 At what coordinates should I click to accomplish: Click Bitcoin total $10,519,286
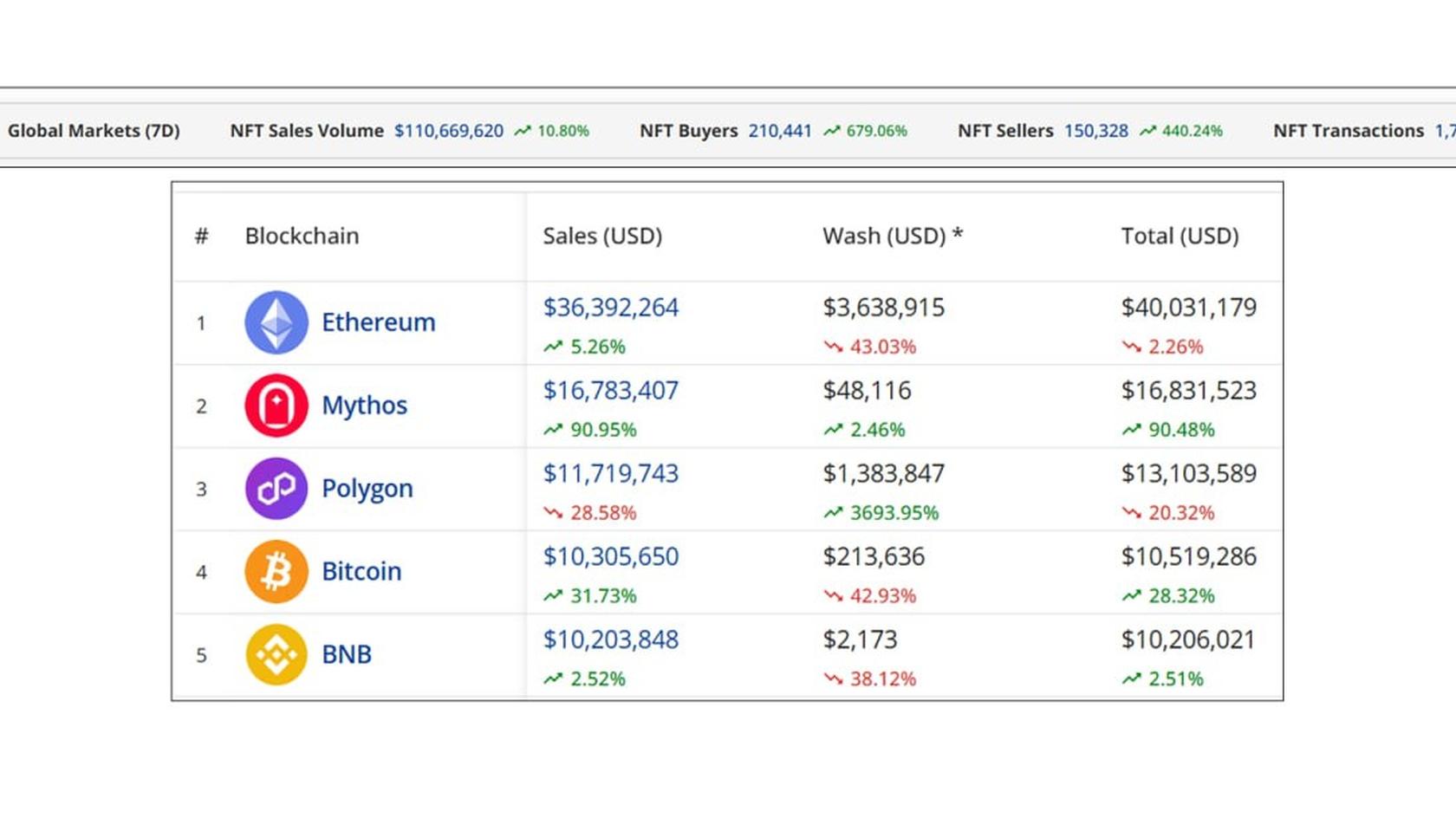1189,557
